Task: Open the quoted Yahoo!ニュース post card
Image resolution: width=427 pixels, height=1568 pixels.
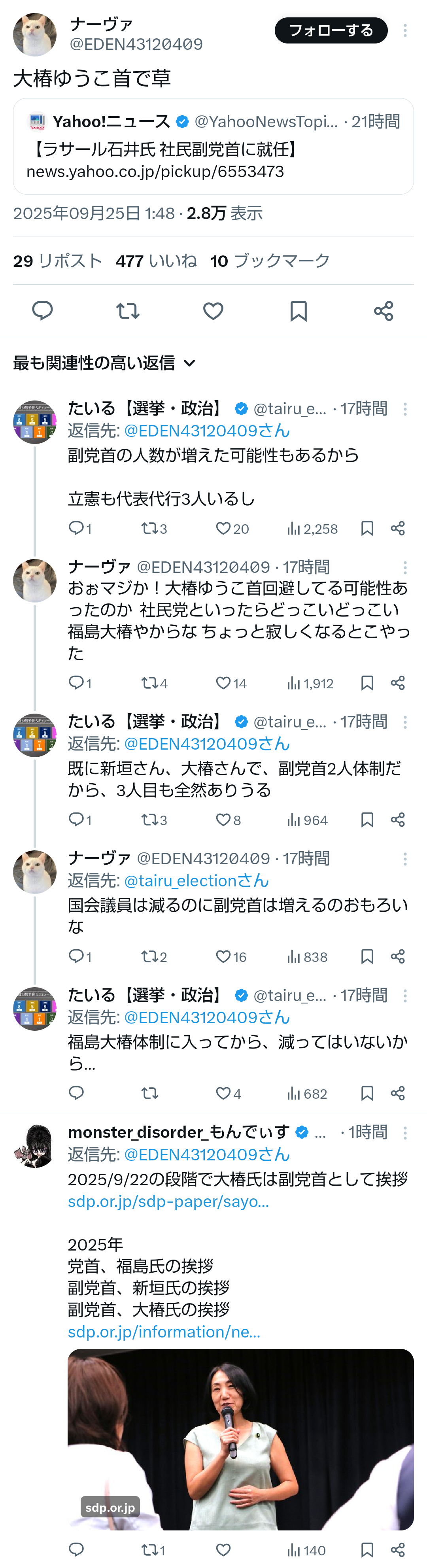Action: (213, 147)
